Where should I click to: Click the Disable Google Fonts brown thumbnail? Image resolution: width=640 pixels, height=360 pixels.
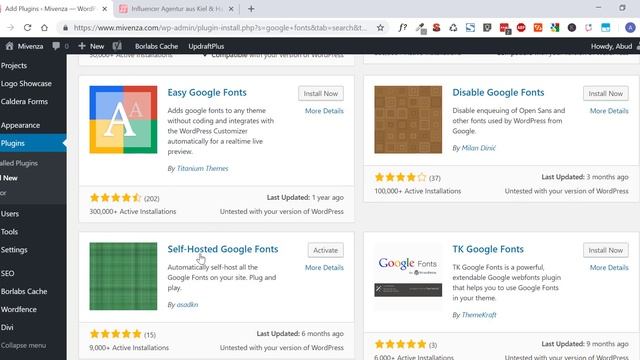(408, 120)
